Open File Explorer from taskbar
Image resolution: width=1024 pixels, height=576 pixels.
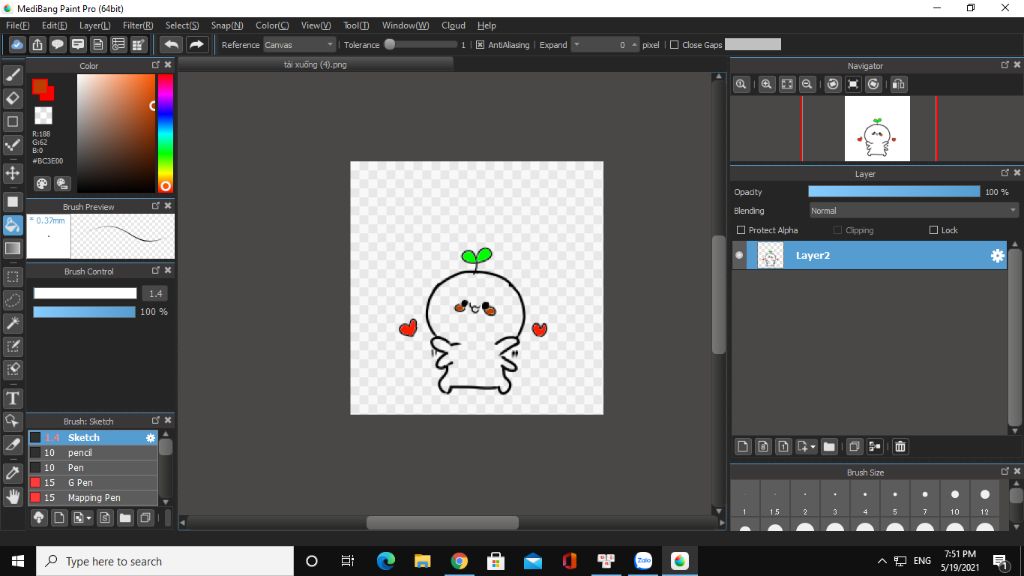click(x=423, y=561)
